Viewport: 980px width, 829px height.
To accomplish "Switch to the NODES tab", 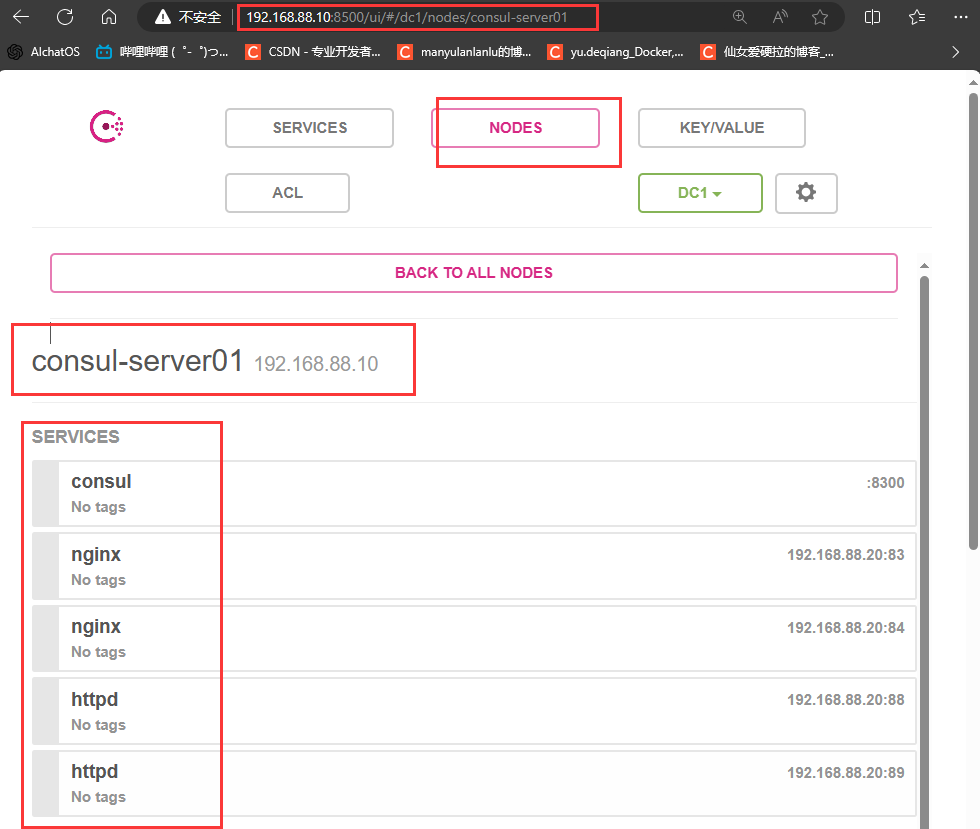I will [516, 128].
